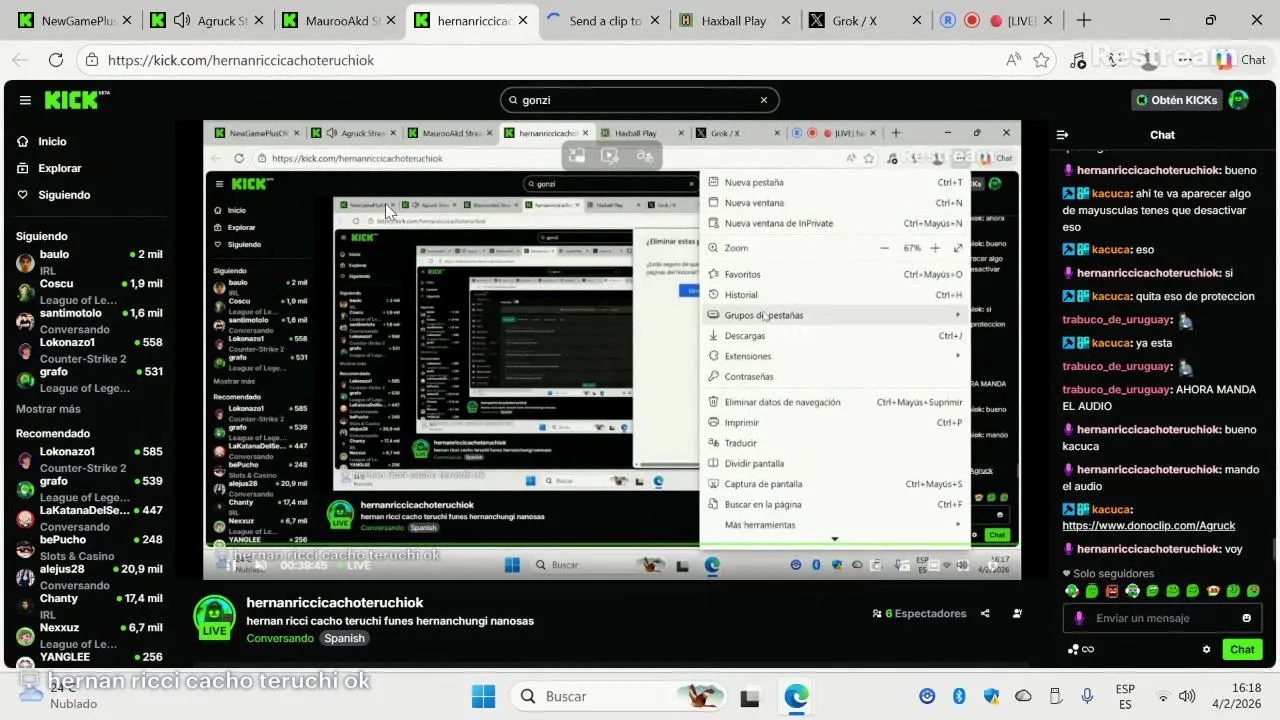Click the search box containing gonzi
The width and height of the screenshot is (1280, 720).
(x=639, y=100)
